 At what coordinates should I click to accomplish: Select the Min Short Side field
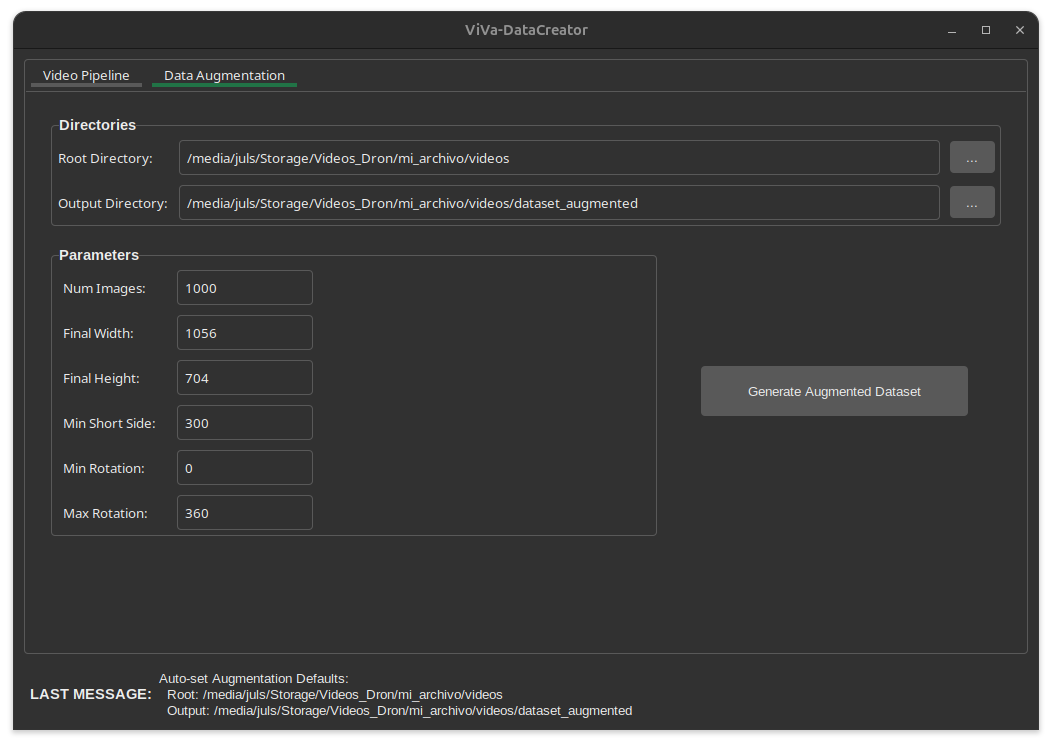[x=244, y=422]
